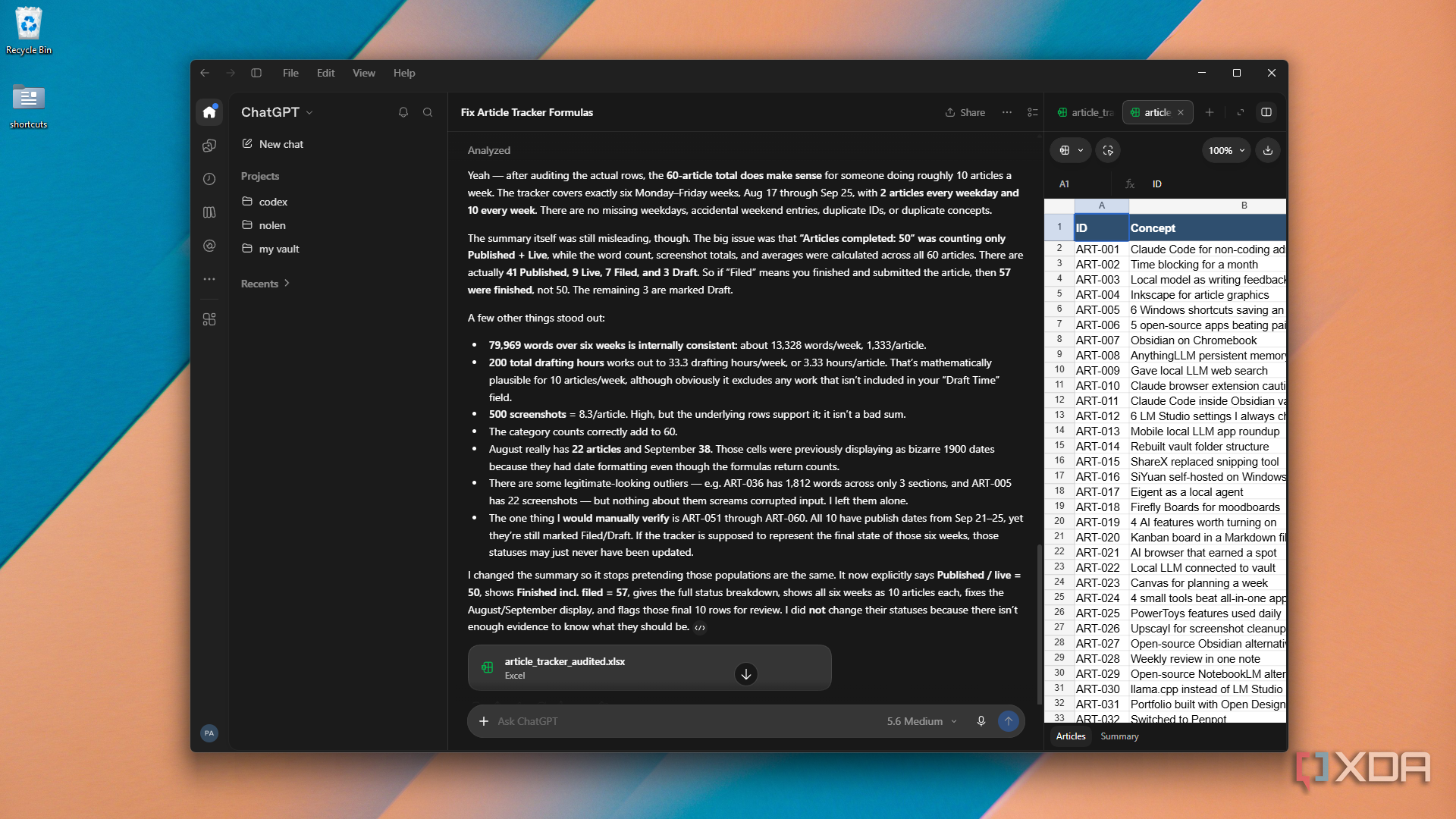Open the Edit menu

coord(325,73)
